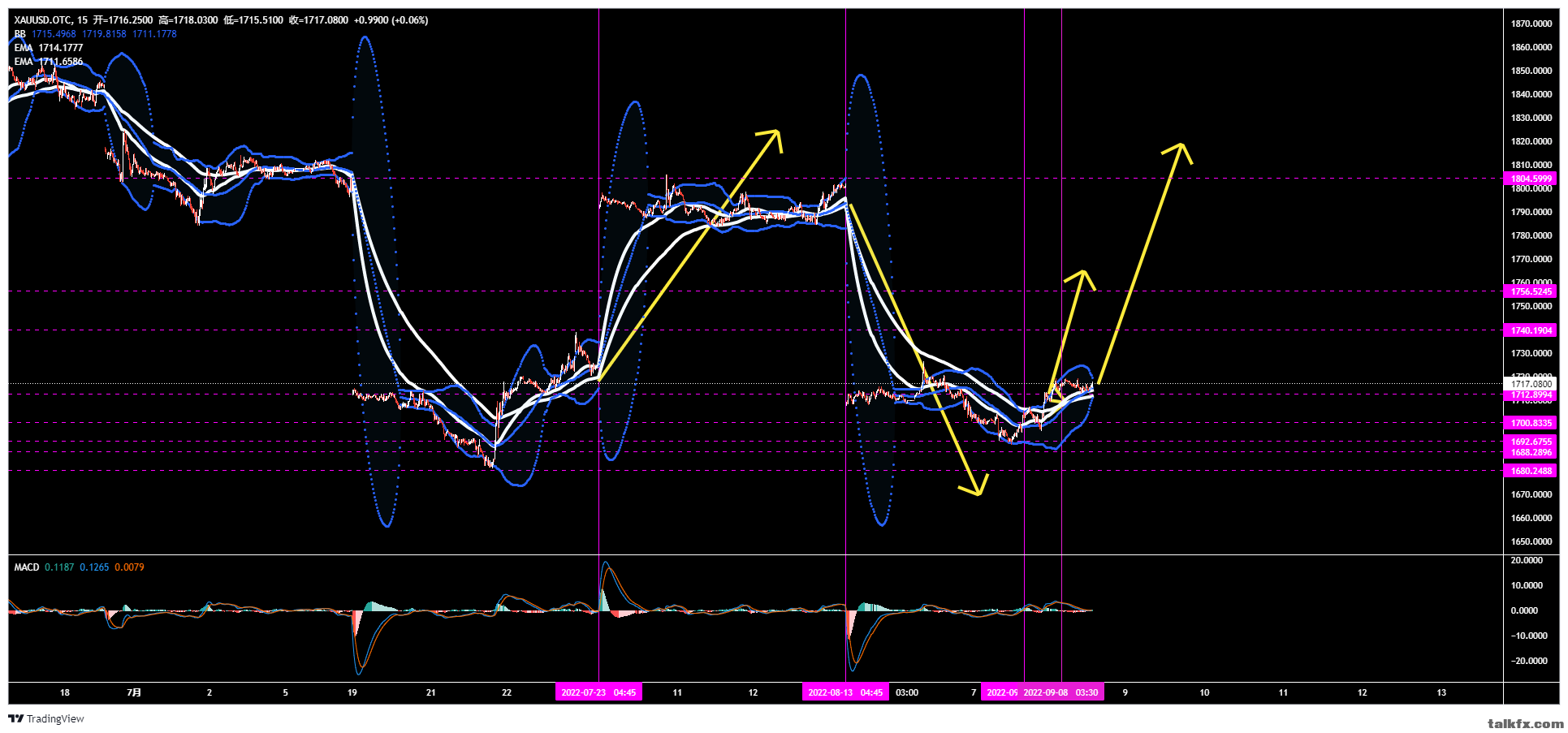The image size is (1568, 733).
Task: Click the 1790.0000 price axis tick
Action: click(x=1531, y=212)
